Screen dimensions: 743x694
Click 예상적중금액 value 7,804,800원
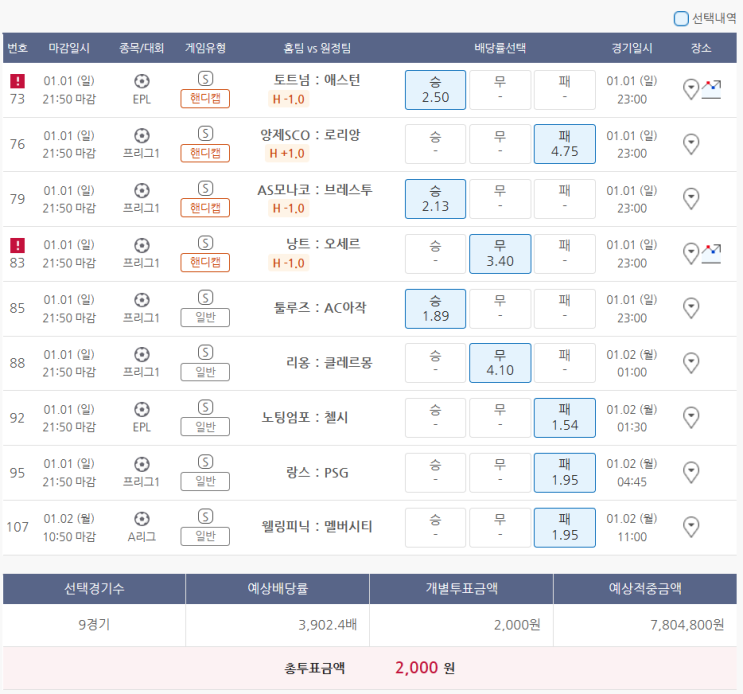coord(687,625)
